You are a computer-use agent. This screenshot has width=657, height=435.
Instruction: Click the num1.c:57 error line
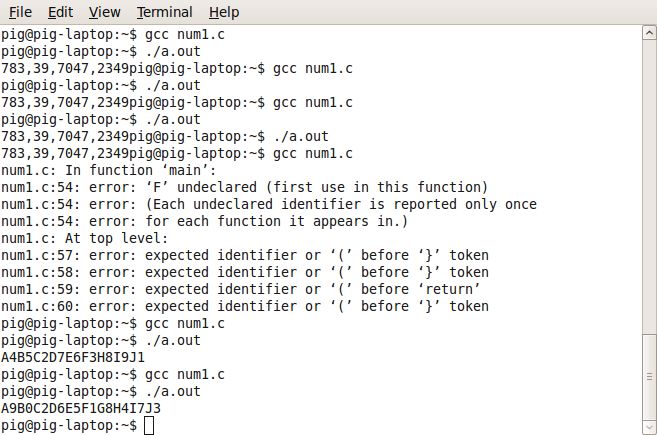click(245, 255)
